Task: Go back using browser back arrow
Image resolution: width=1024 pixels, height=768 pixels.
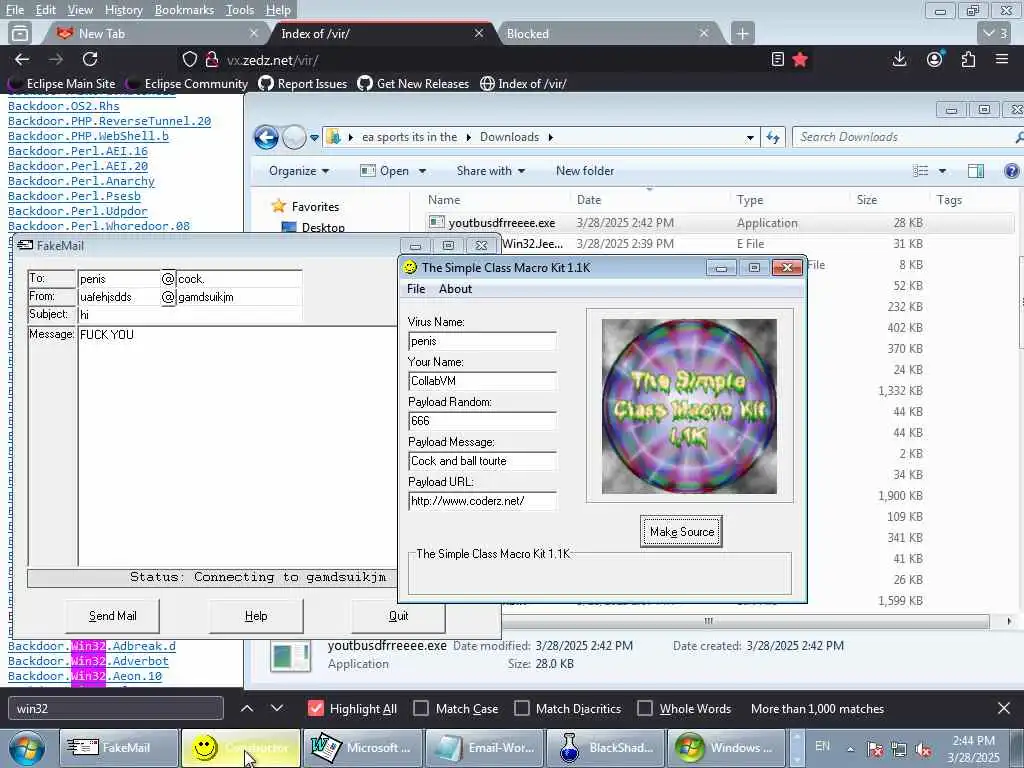Action: tap(22, 59)
